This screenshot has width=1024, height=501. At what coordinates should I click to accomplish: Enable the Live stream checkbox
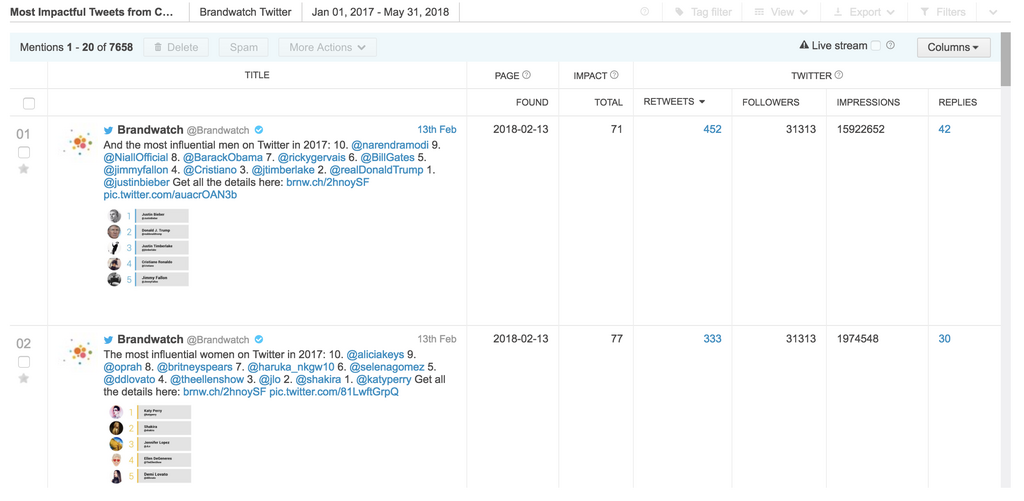tap(876, 46)
